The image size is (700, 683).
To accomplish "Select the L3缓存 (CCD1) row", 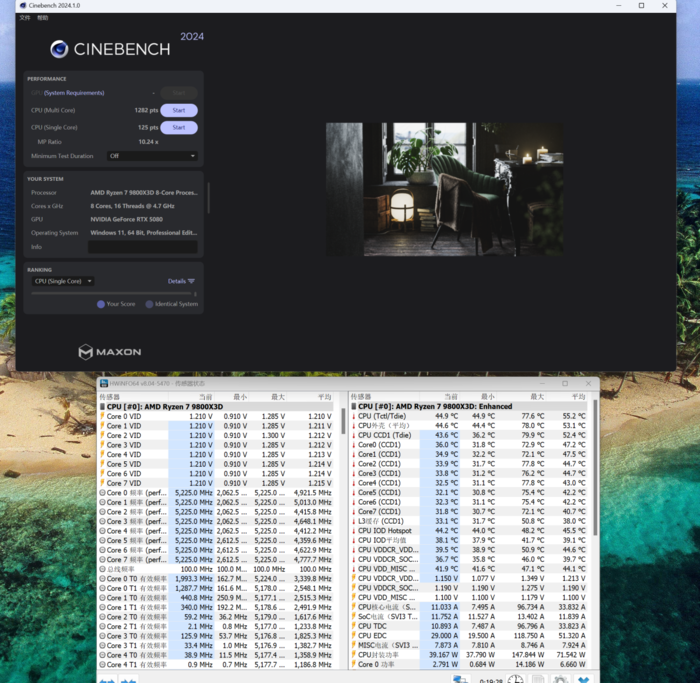I will pyautogui.click(x=469, y=521).
